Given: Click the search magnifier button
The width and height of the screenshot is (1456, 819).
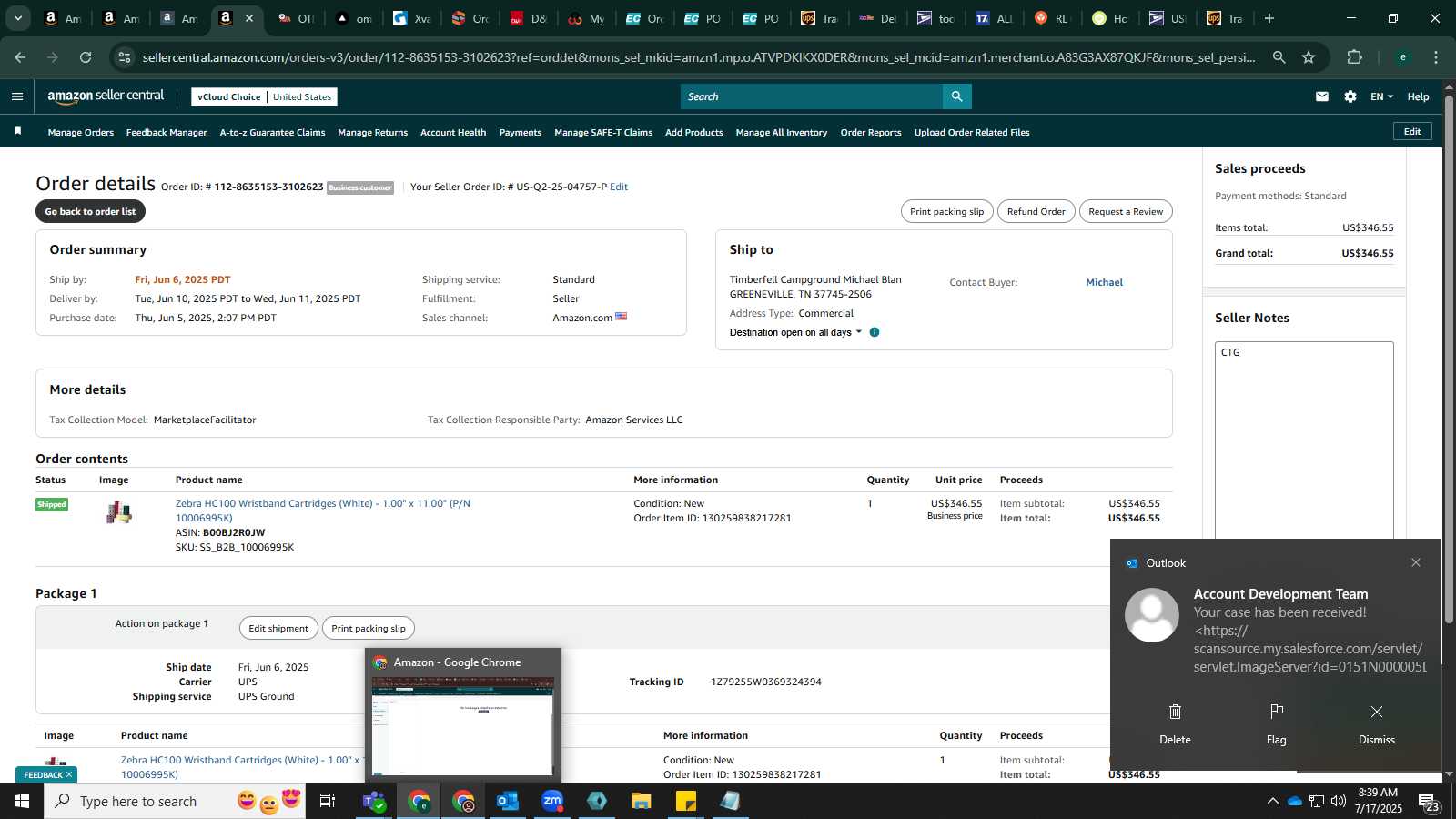Looking at the screenshot, I should pos(956,96).
